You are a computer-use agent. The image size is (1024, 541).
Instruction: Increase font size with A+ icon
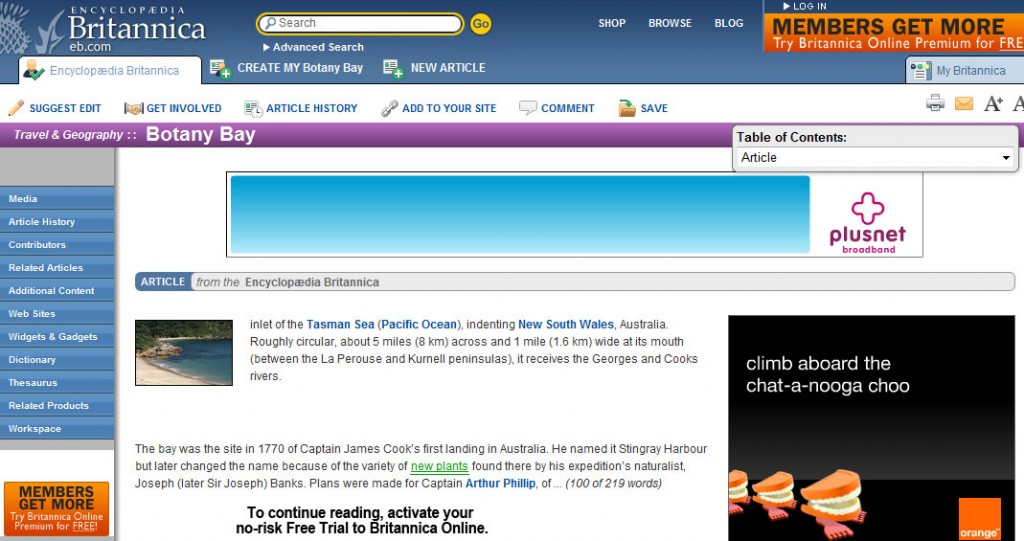[x=993, y=103]
